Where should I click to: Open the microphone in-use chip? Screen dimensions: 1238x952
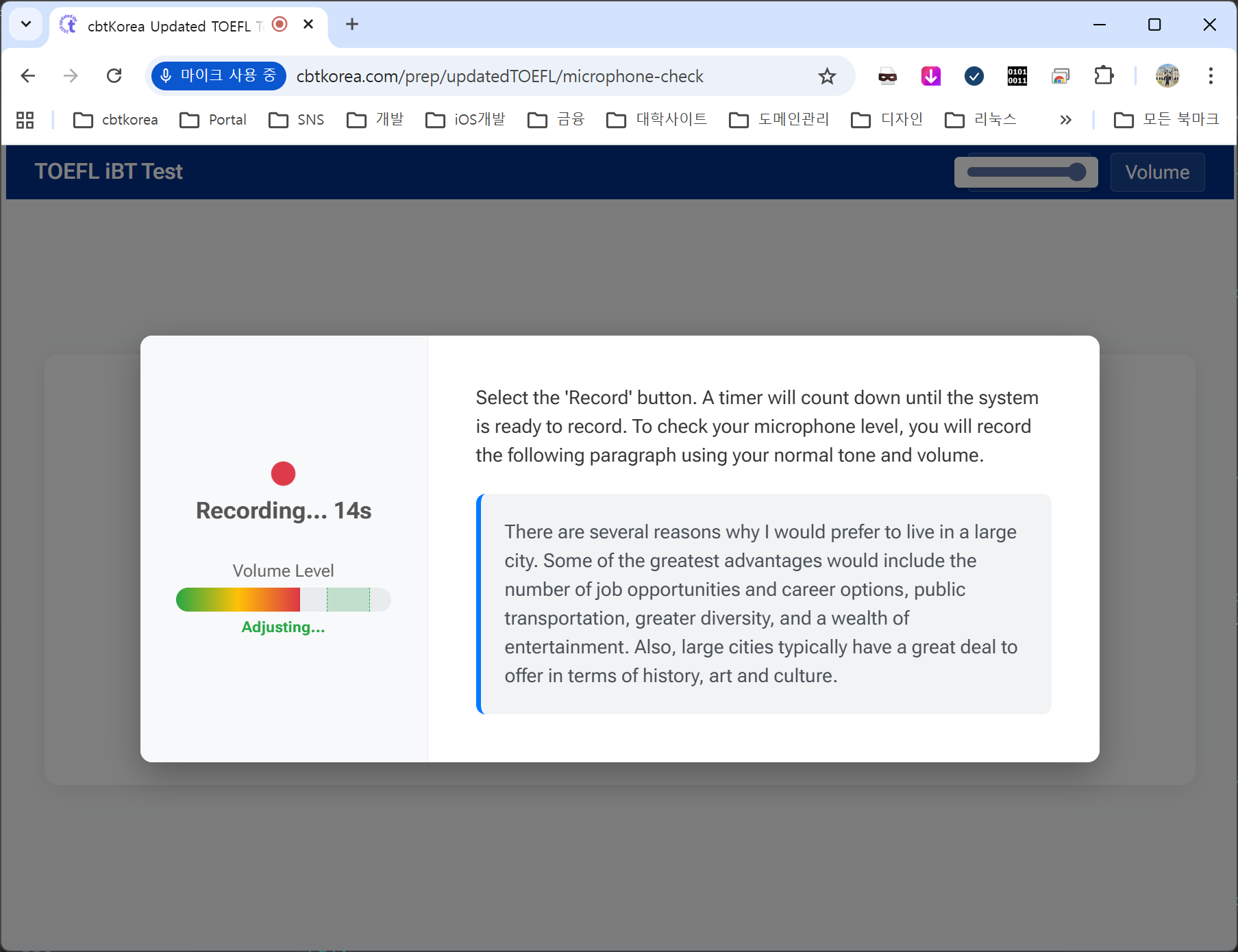pyautogui.click(x=219, y=76)
